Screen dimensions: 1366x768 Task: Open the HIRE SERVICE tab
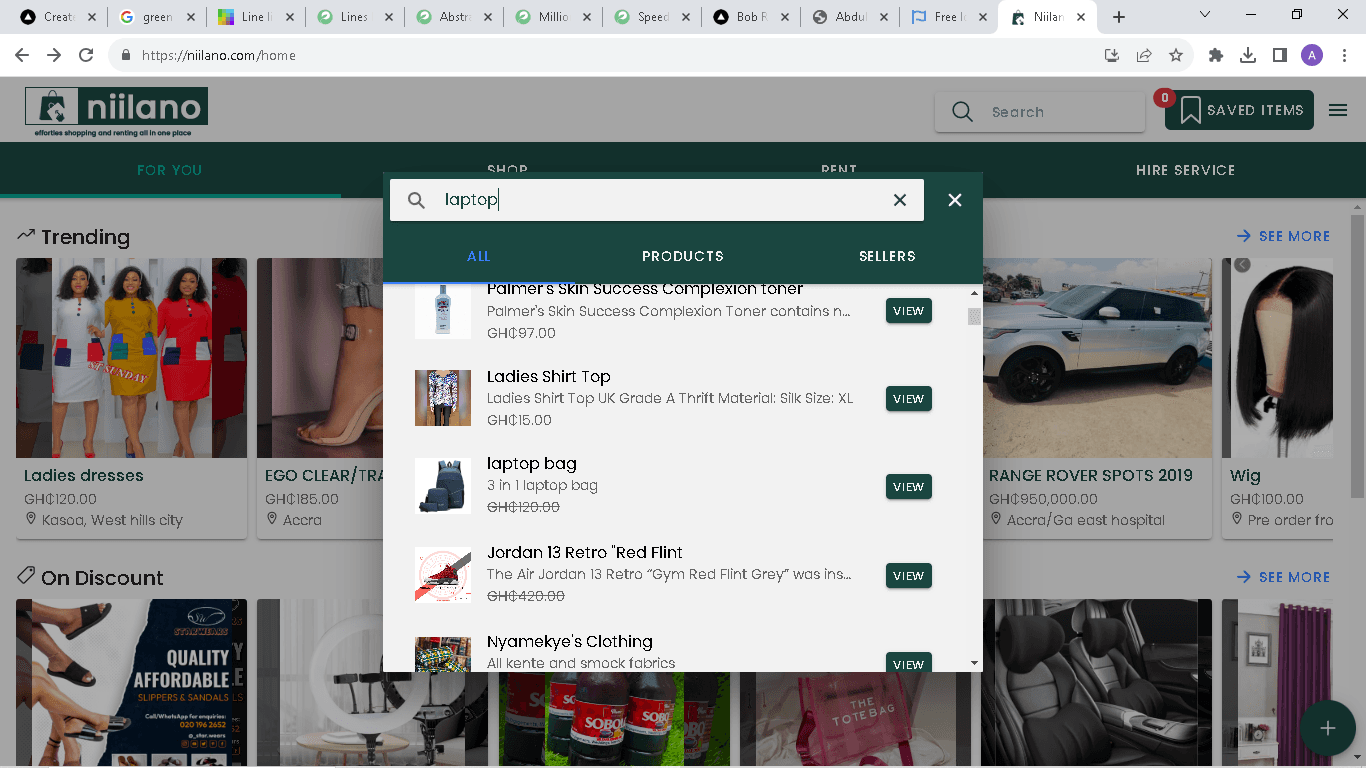1185,170
